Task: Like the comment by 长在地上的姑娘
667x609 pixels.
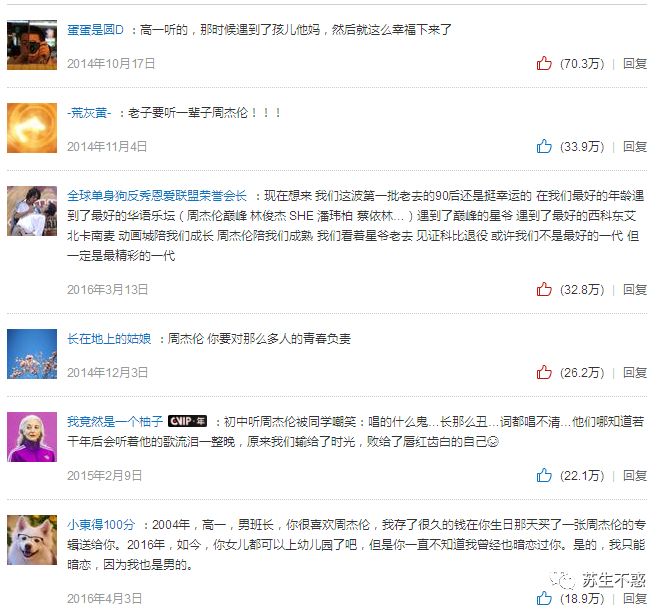Action: point(544,372)
